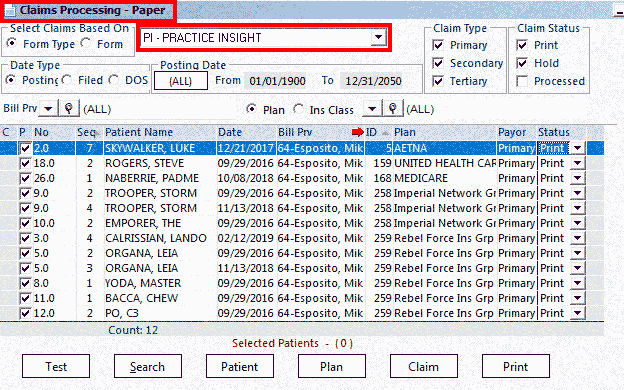This screenshot has height=390, width=624.
Task: Click the Plan button at bottom
Action: click(332, 366)
